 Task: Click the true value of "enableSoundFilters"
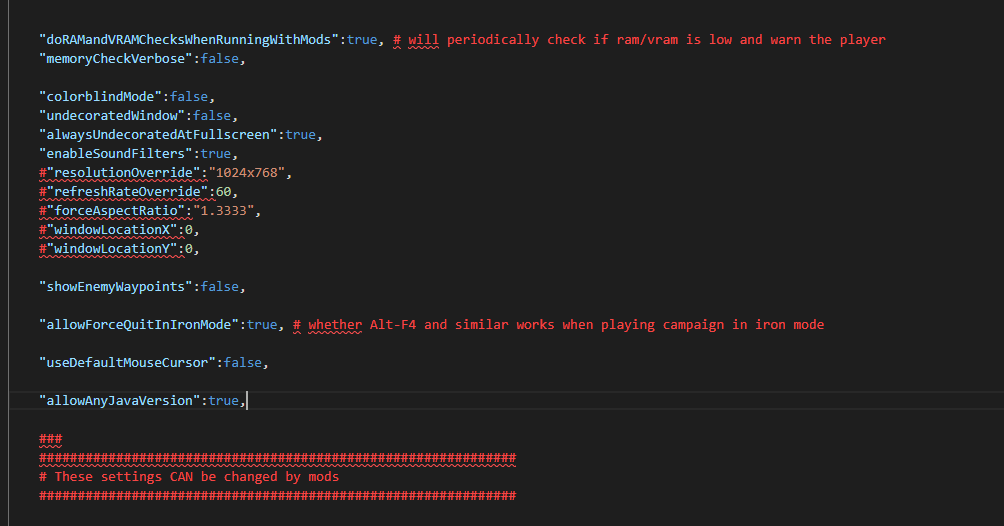click(x=215, y=154)
